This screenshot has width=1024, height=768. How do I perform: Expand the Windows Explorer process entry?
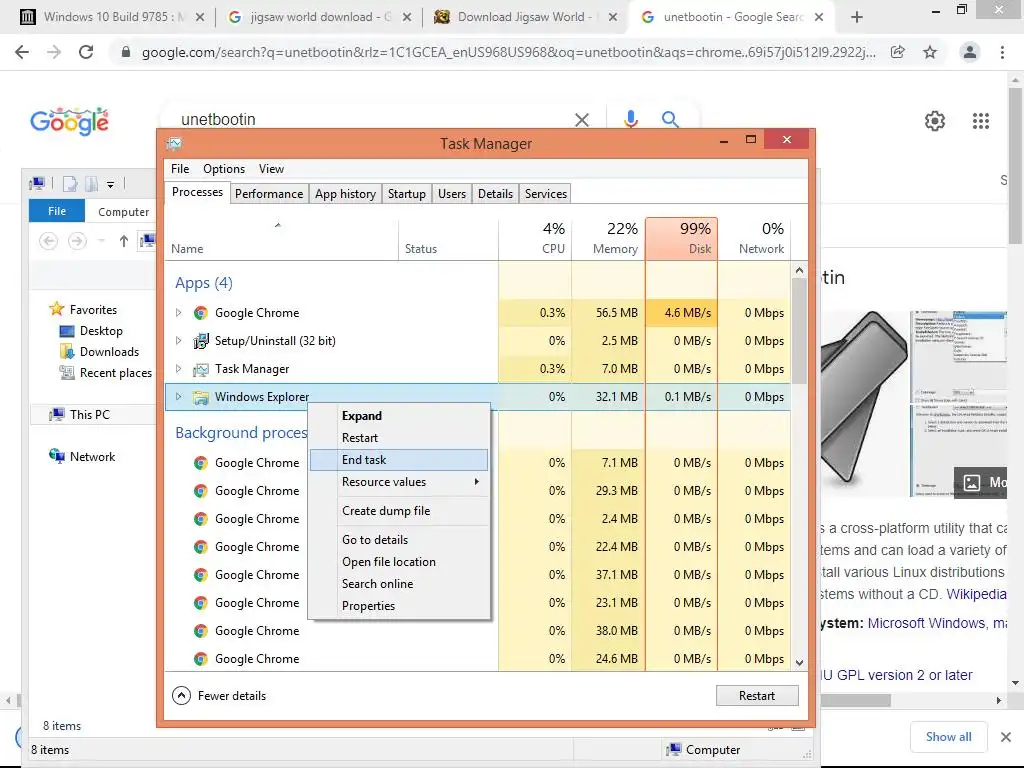coord(178,397)
